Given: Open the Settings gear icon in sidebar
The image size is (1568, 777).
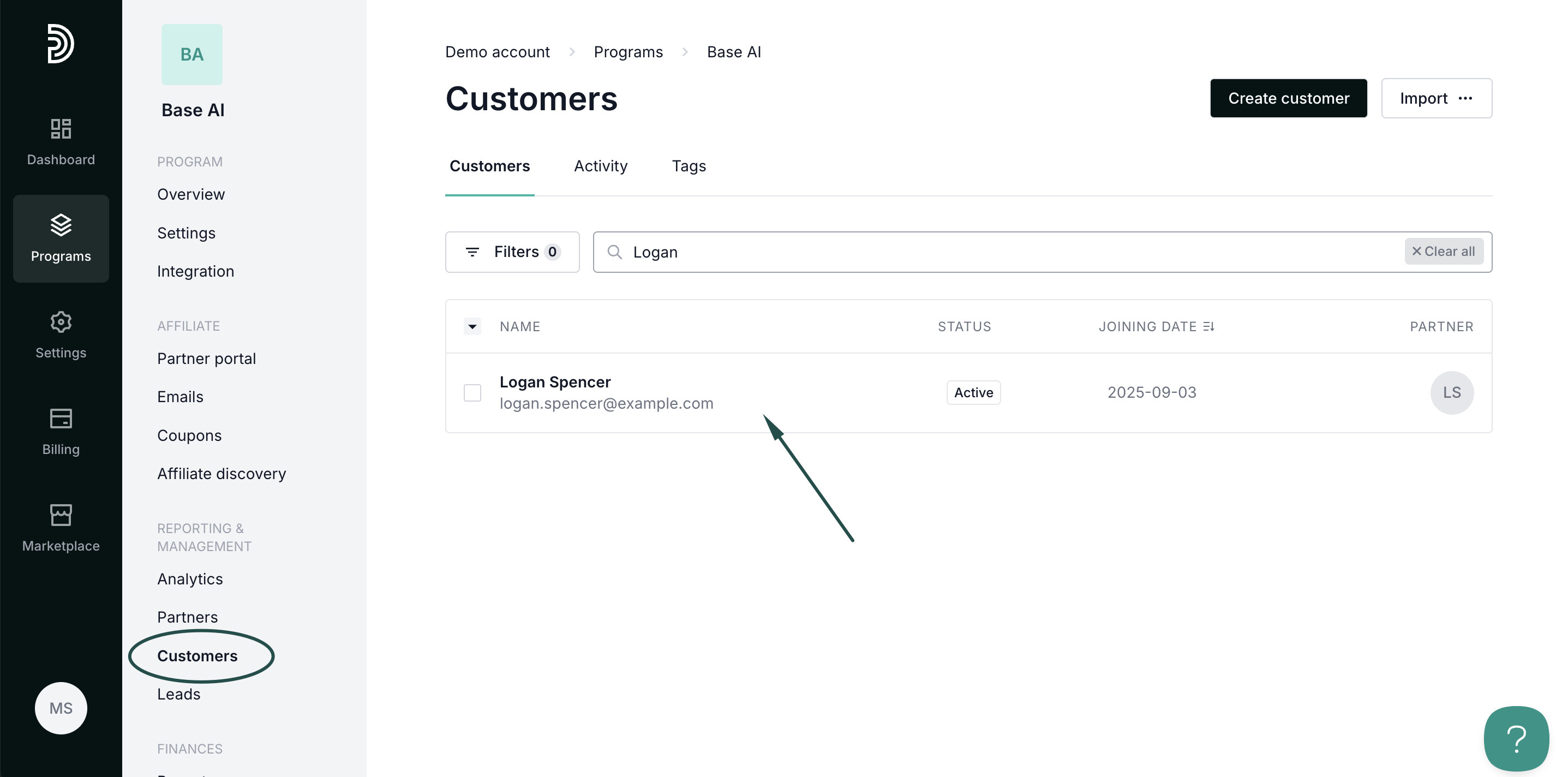Looking at the screenshot, I should (x=61, y=322).
